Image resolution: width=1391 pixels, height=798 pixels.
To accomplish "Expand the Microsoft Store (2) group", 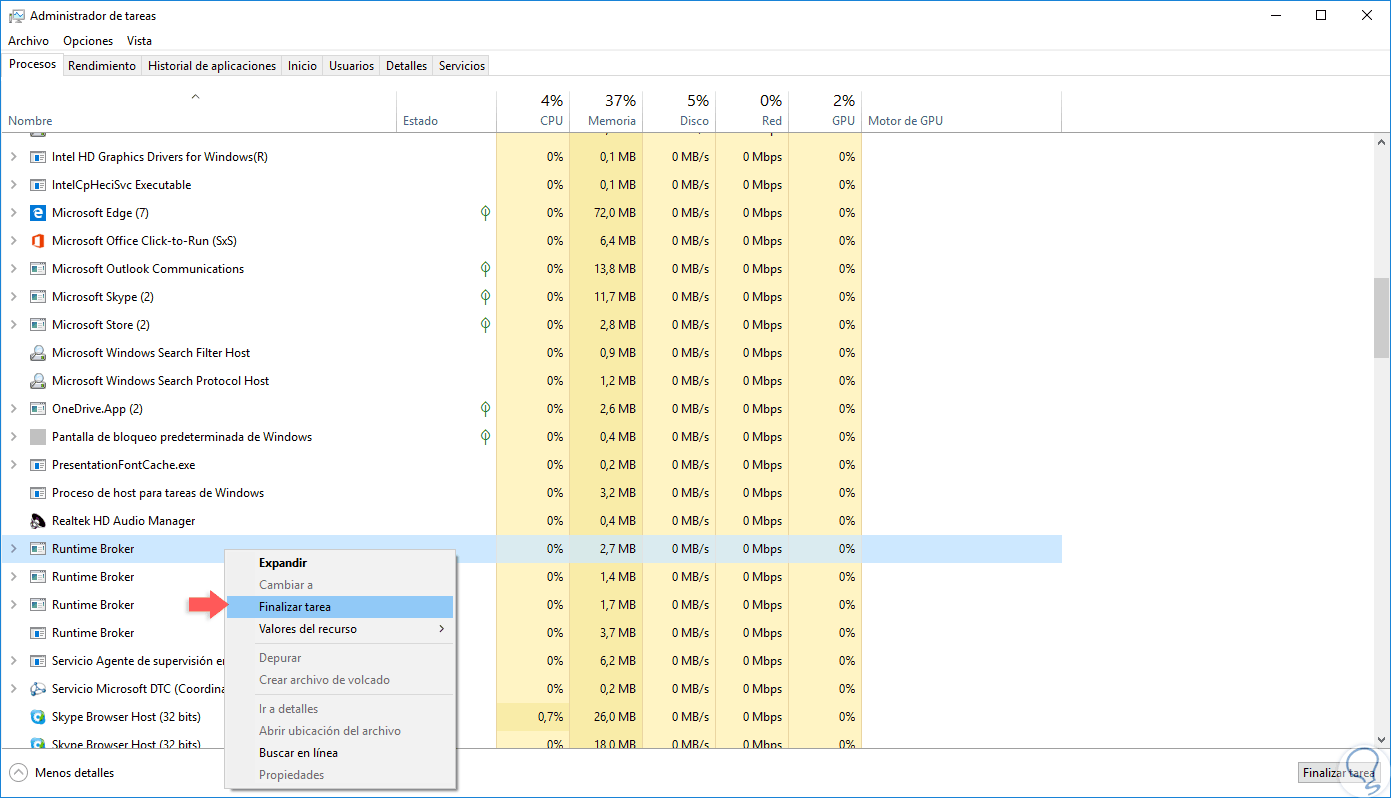I will [x=13, y=325].
